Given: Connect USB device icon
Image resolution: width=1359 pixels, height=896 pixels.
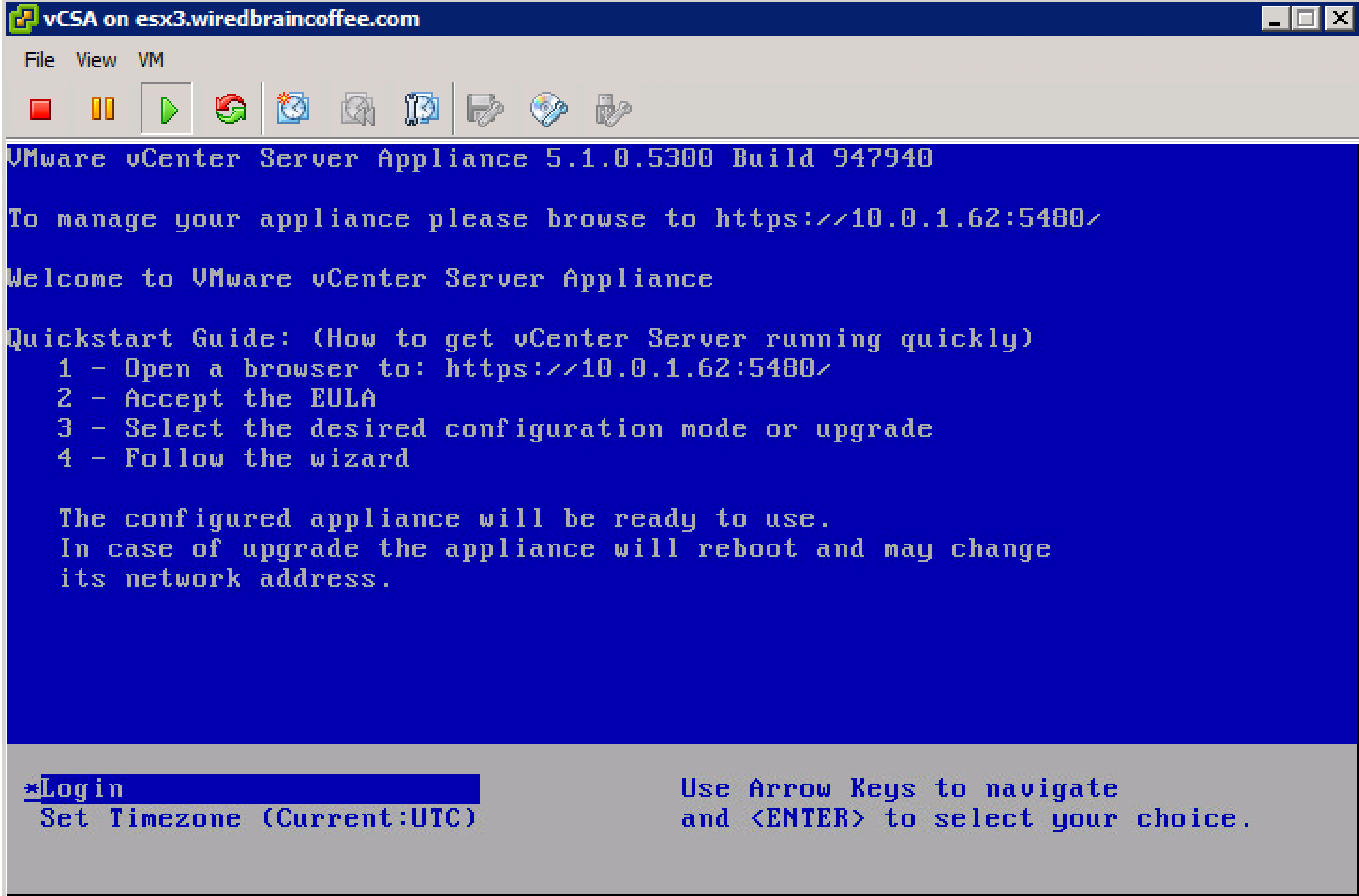Looking at the screenshot, I should [613, 110].
